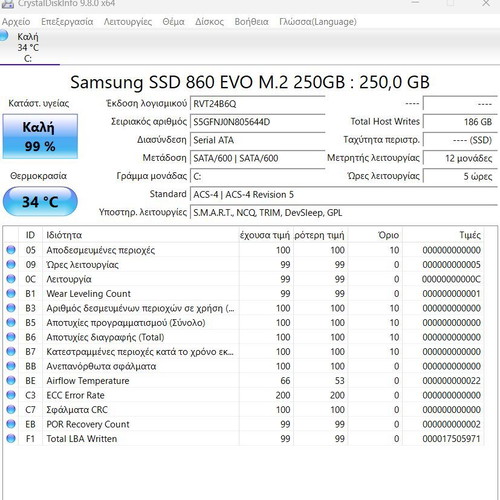500x500 pixels.
Task: Click the 34 °C temperature button
Action: click(x=40, y=201)
